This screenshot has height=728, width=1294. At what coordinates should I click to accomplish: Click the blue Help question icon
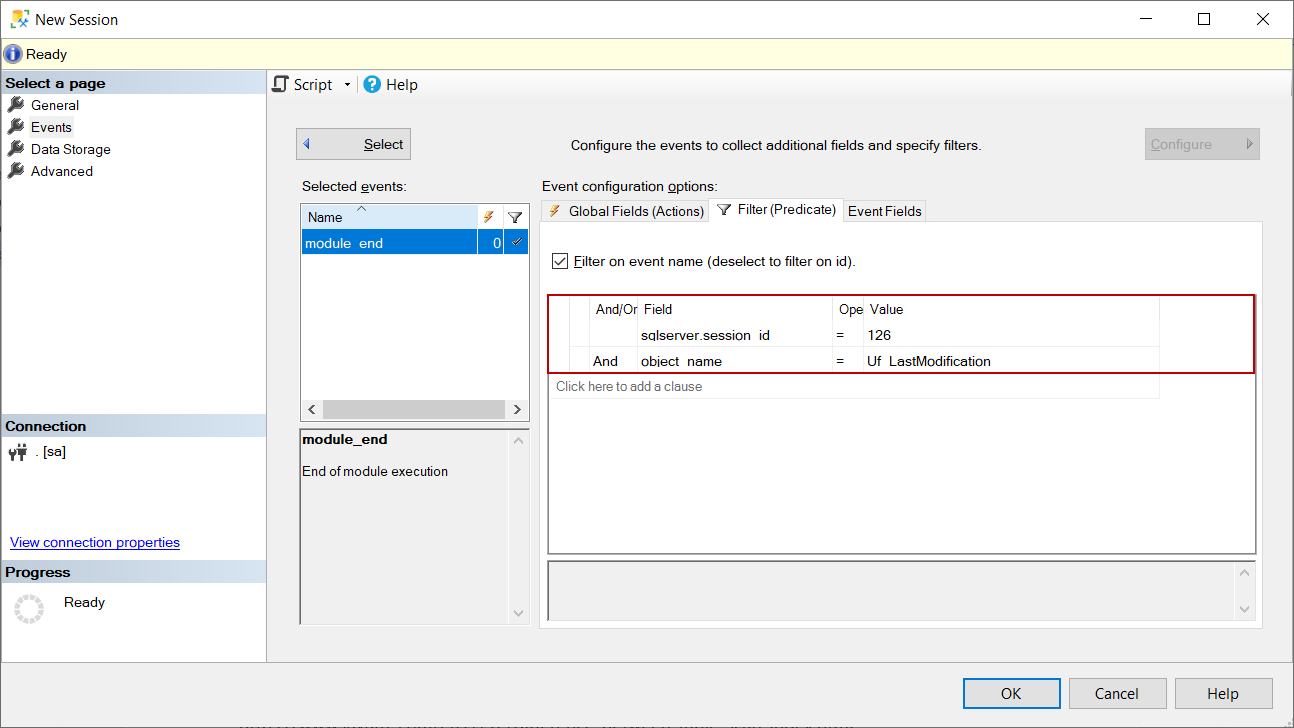click(x=372, y=85)
